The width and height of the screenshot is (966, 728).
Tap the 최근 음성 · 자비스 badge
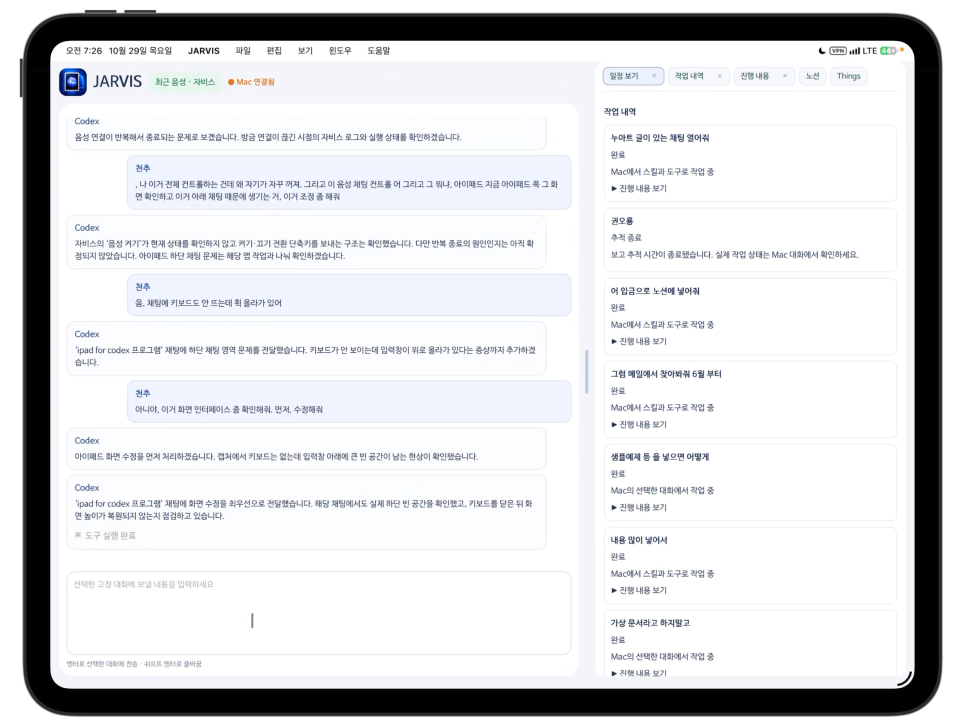tap(185, 82)
